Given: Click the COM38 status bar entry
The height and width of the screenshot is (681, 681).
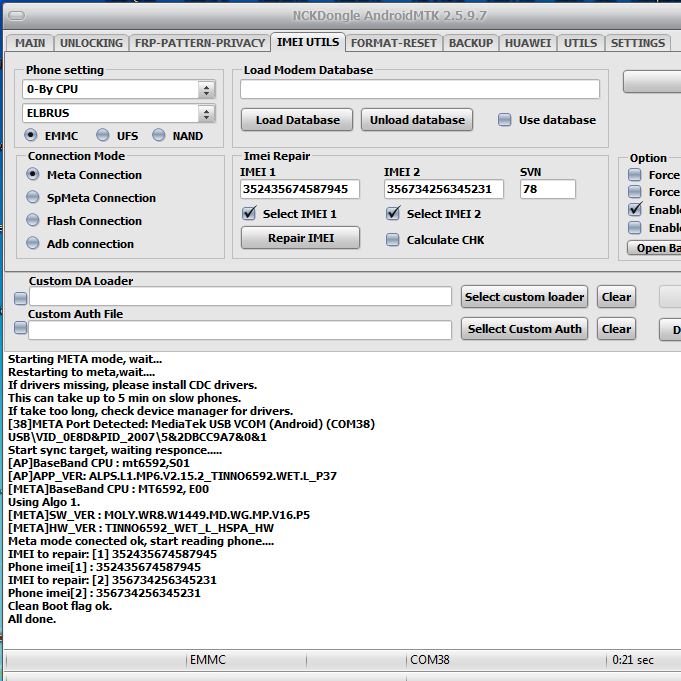Looking at the screenshot, I should pyautogui.click(x=430, y=660).
